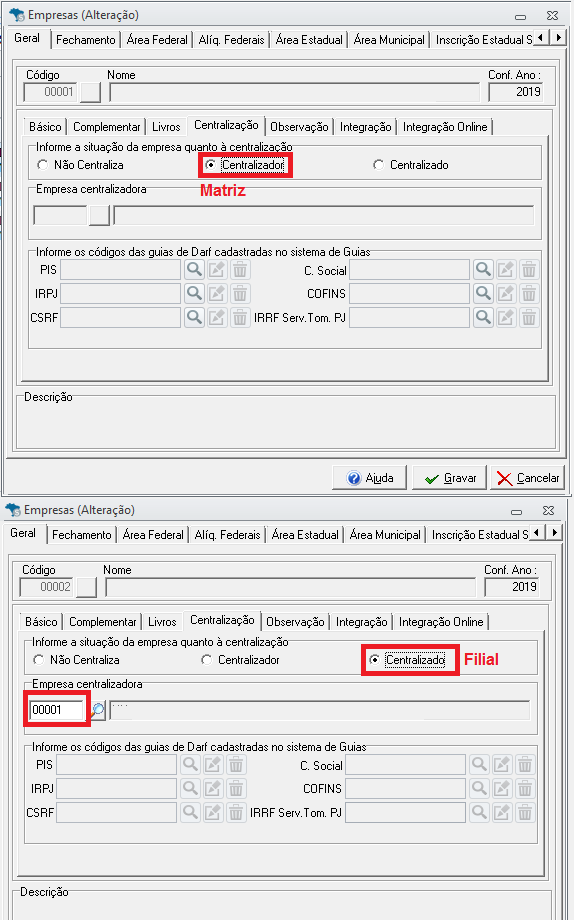Select Centralizado radio in the top window
Image resolution: width=574 pixels, height=920 pixels.
411,165
